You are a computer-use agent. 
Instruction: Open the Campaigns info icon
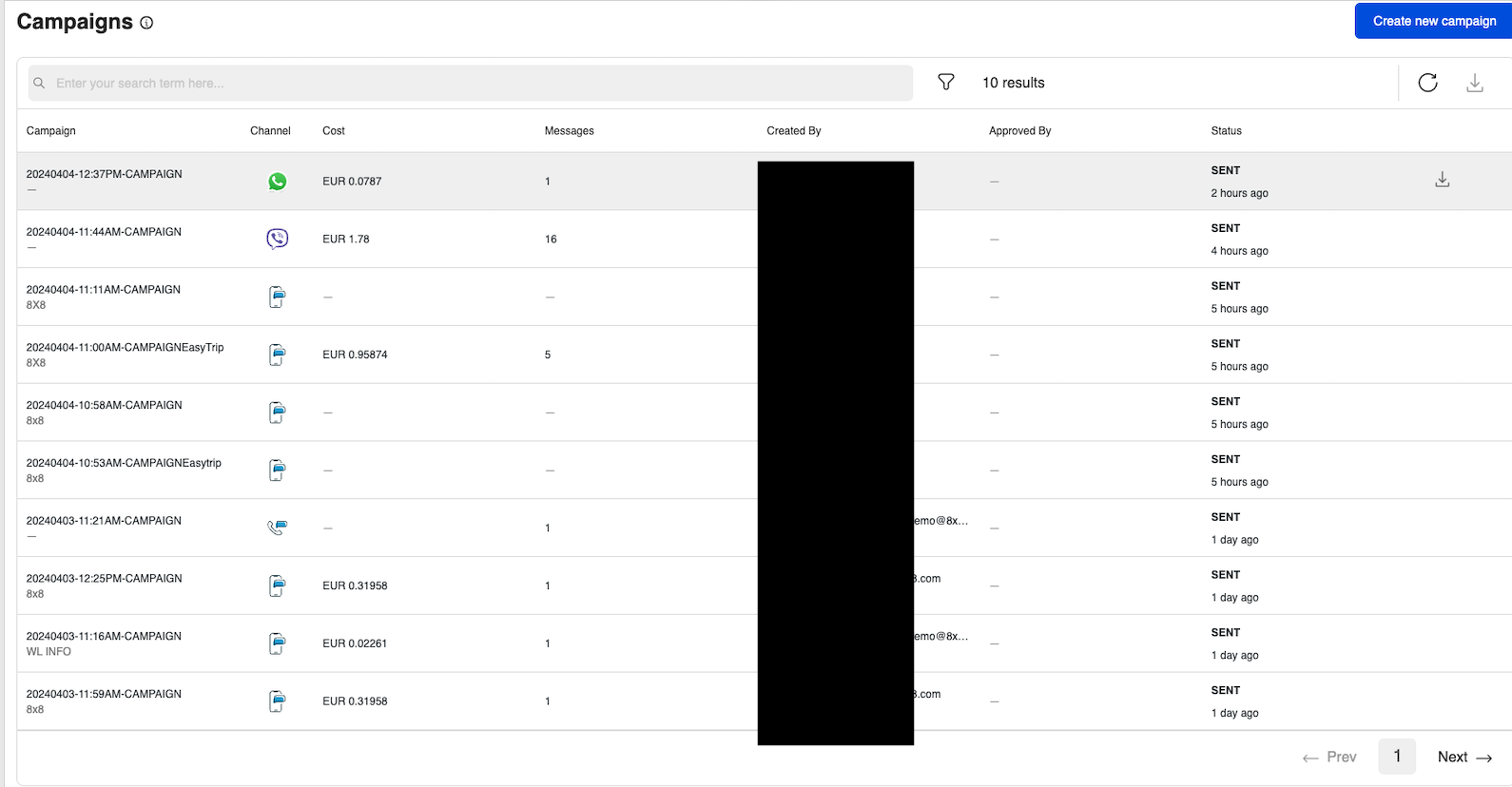click(146, 23)
